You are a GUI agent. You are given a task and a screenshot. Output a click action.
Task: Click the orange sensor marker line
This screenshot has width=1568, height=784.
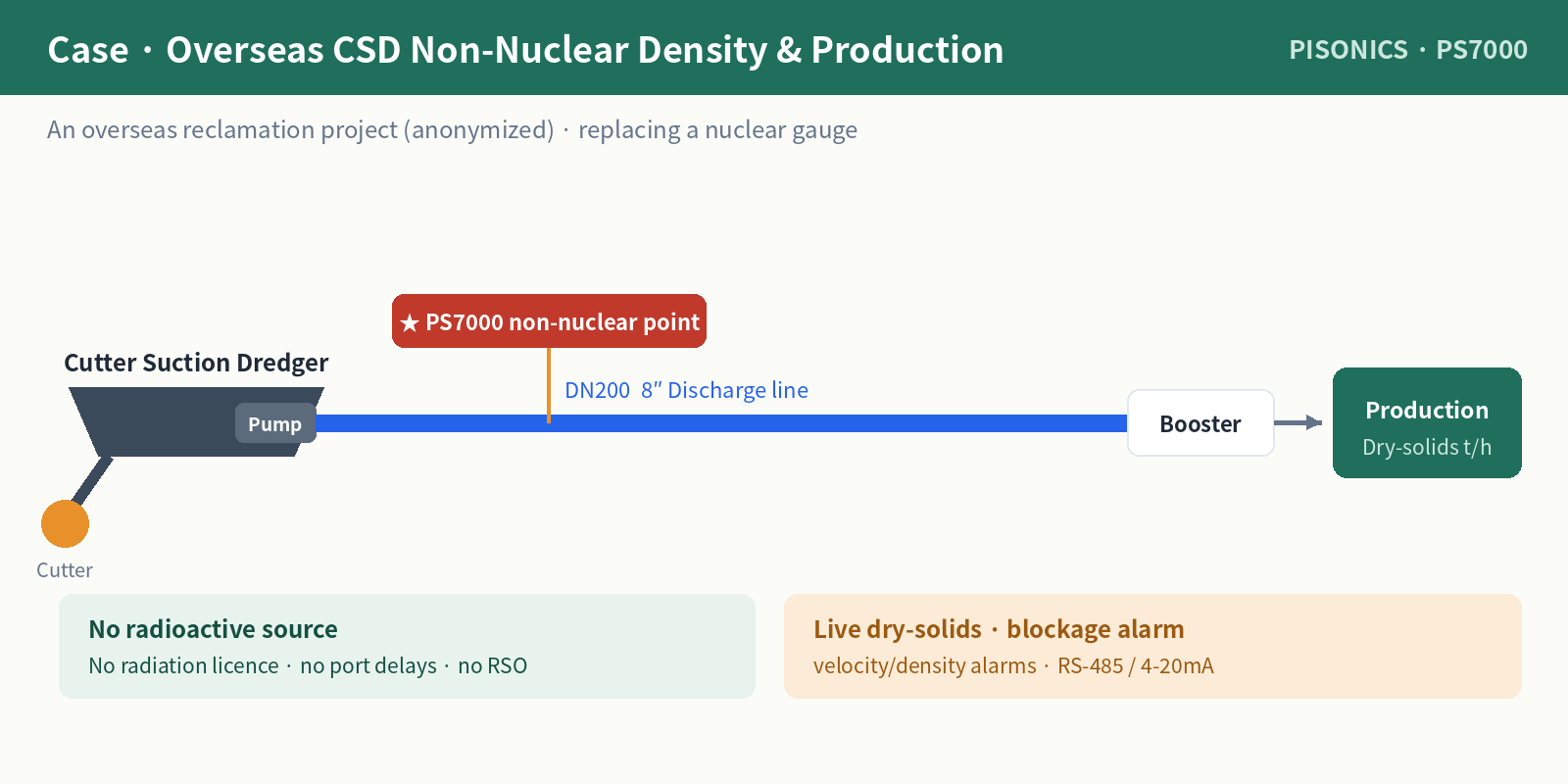549,385
